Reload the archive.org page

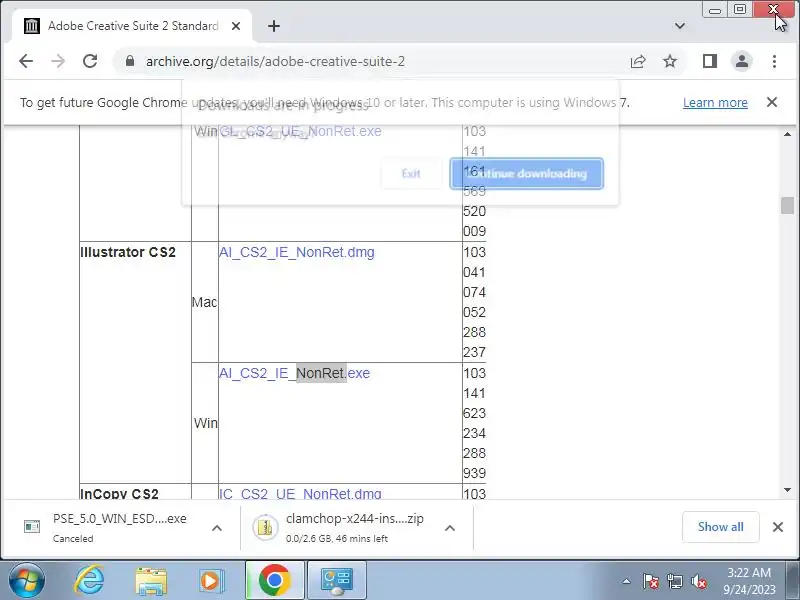pos(90,61)
